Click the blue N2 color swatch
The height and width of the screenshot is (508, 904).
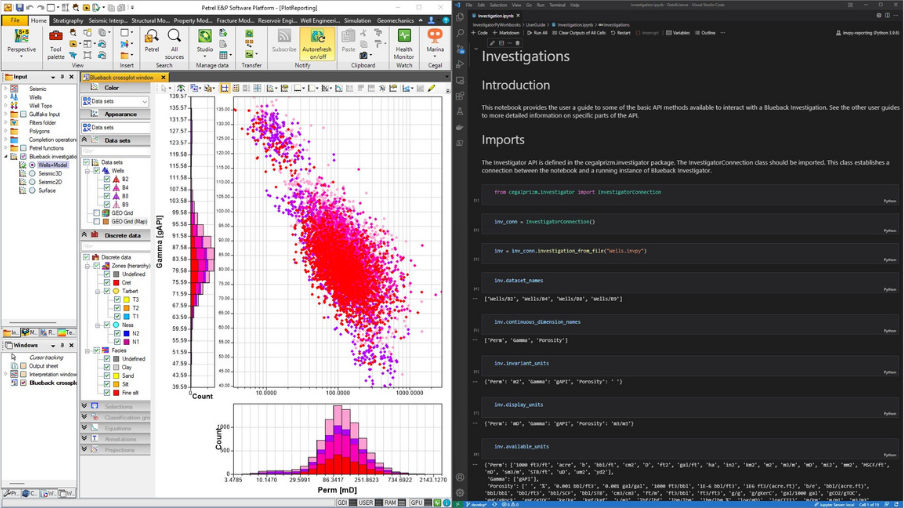click(126, 333)
